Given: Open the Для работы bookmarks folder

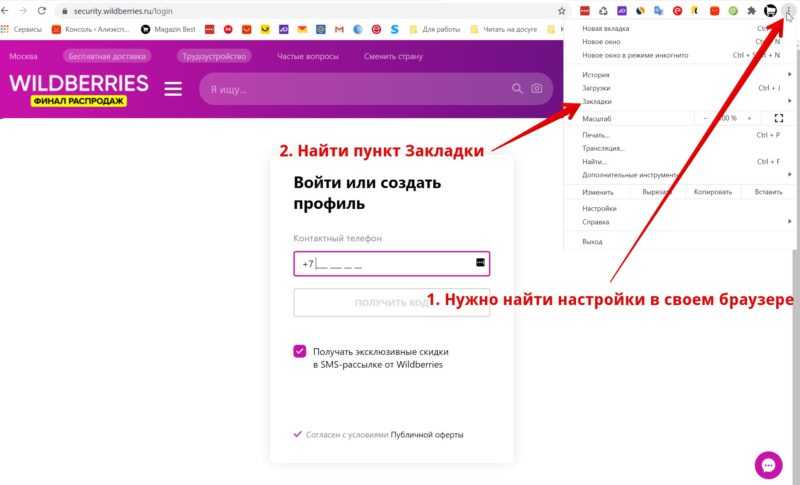Looking at the screenshot, I should click(x=435, y=30).
